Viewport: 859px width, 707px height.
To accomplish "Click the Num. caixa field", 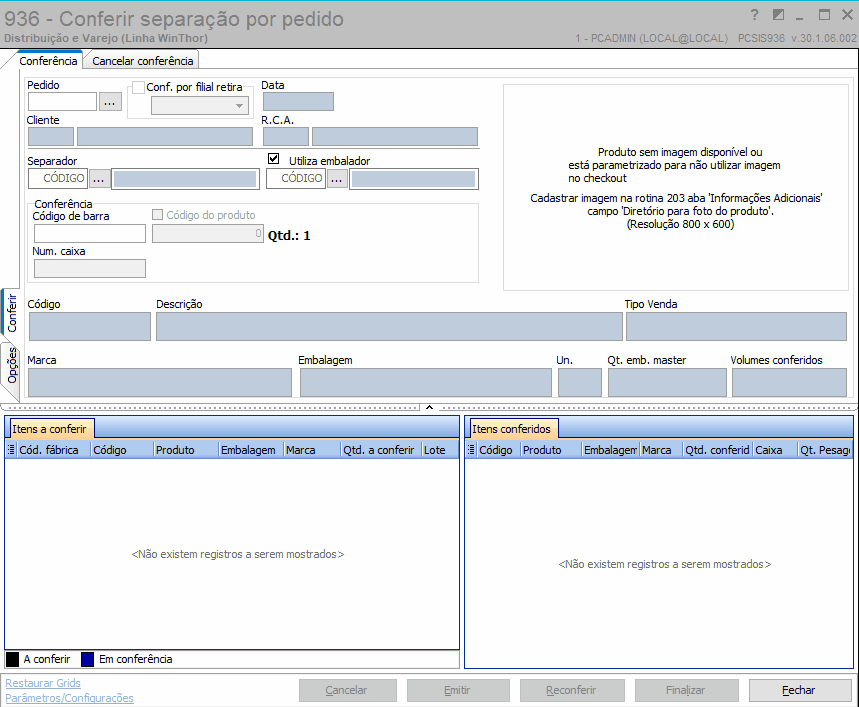I will [90, 268].
